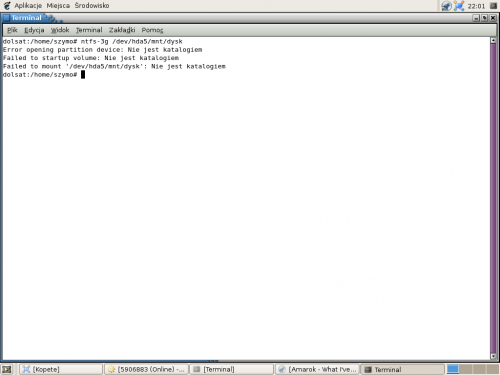
Task: Click the 'Failed to startup volume' line
Action: (x=91, y=58)
